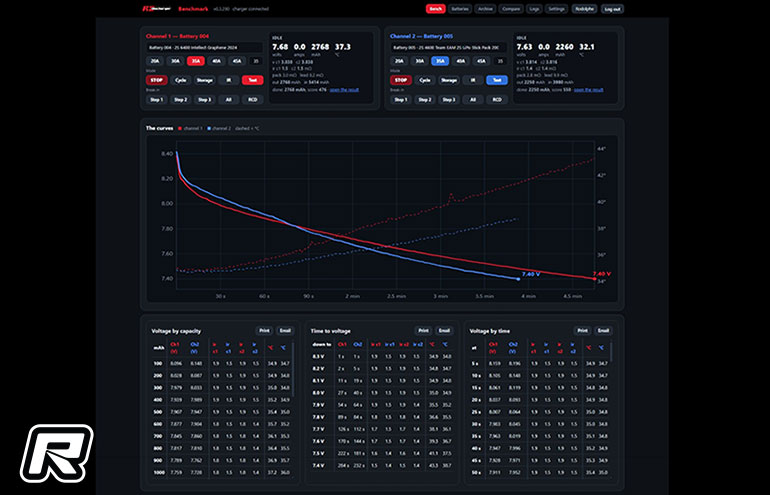Click the Red RC logo watermark
Screen dimensions: 770x495
point(57,454)
